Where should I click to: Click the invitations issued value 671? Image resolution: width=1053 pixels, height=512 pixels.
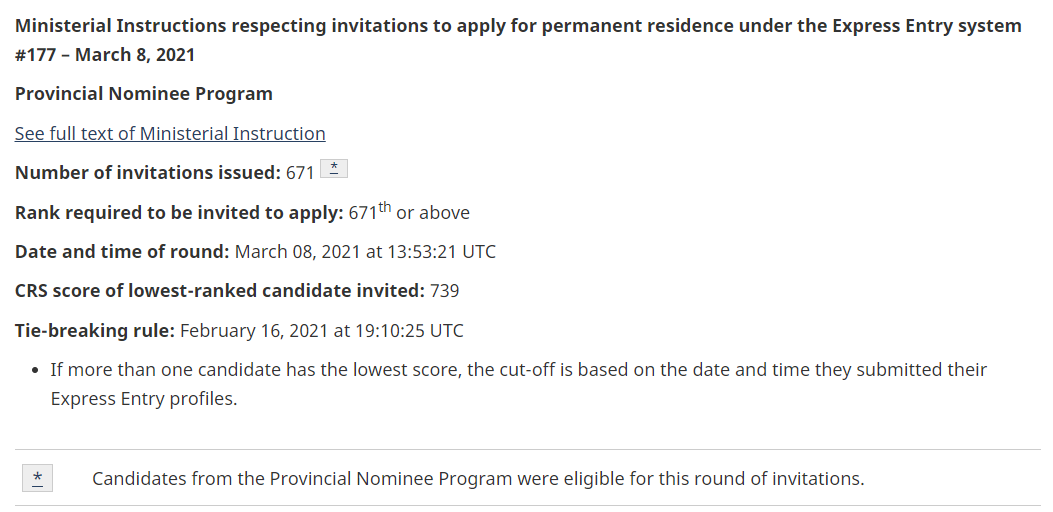click(x=300, y=172)
